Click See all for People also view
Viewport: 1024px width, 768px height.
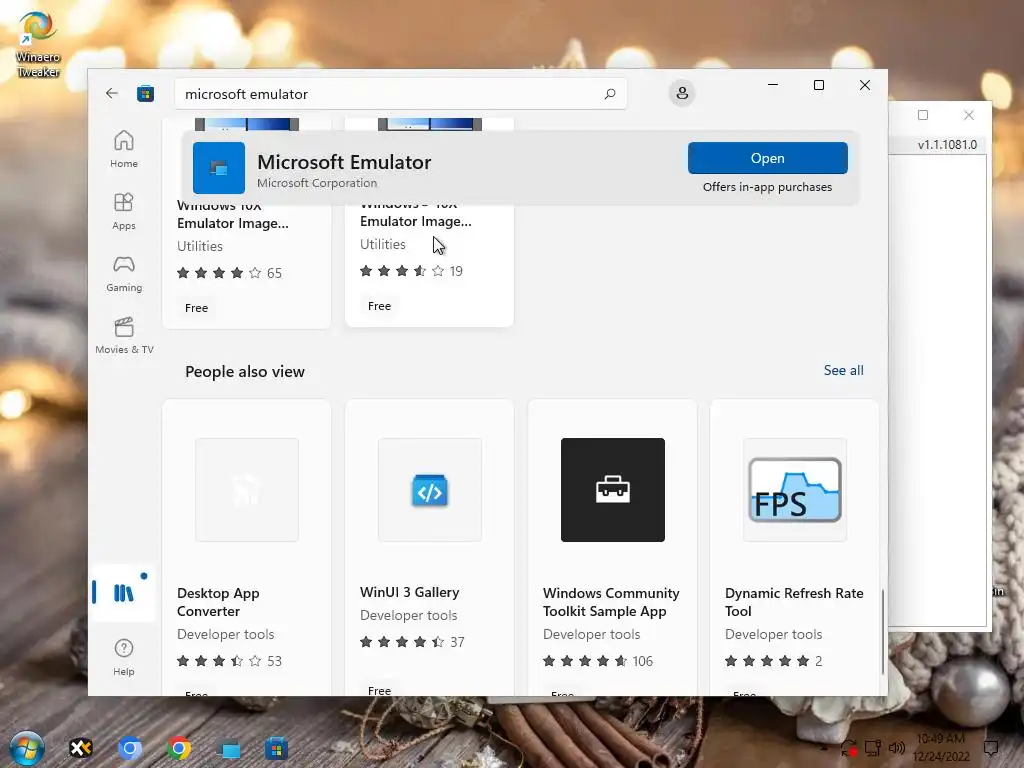click(843, 370)
